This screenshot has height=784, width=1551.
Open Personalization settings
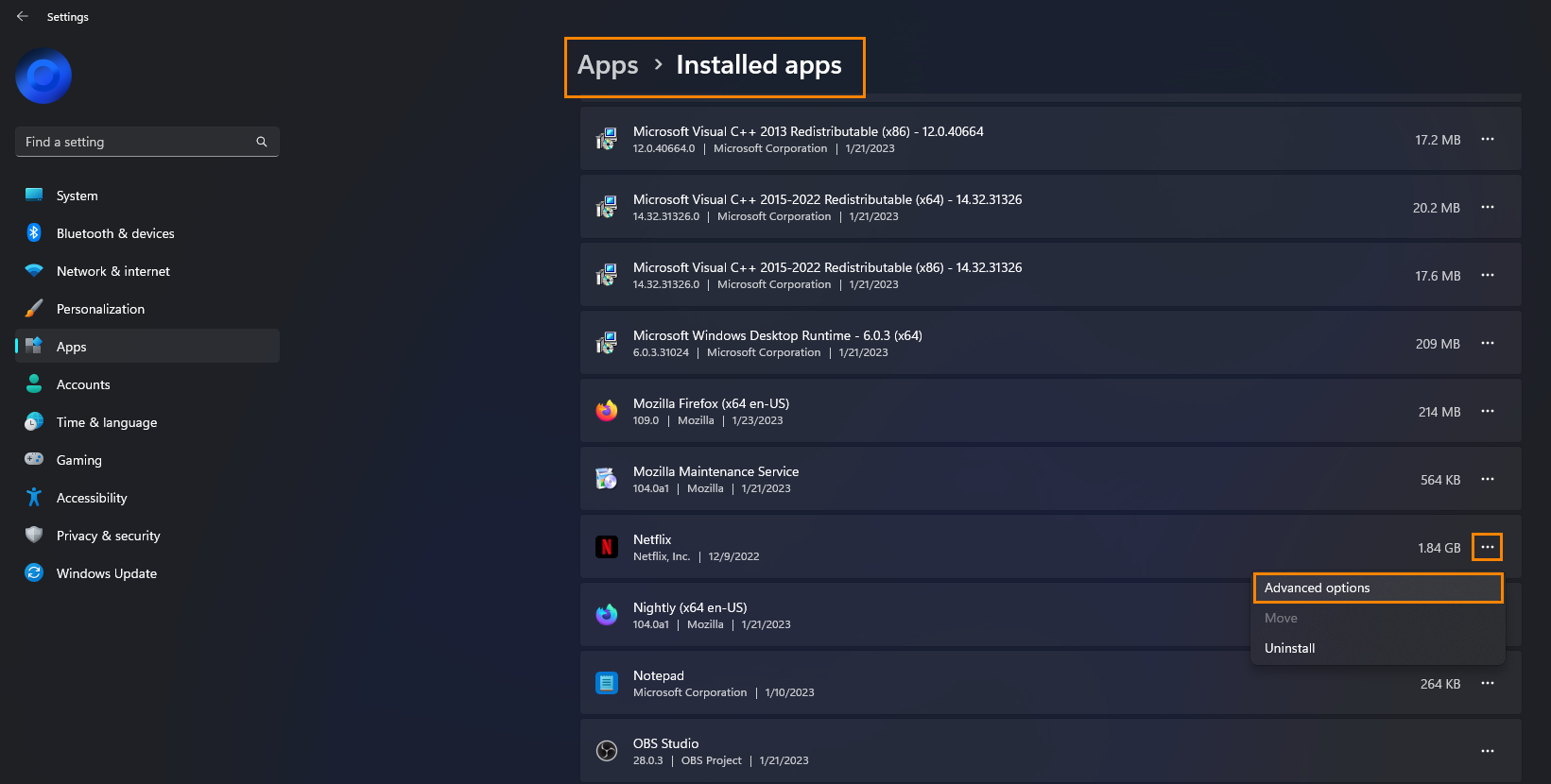click(x=147, y=309)
